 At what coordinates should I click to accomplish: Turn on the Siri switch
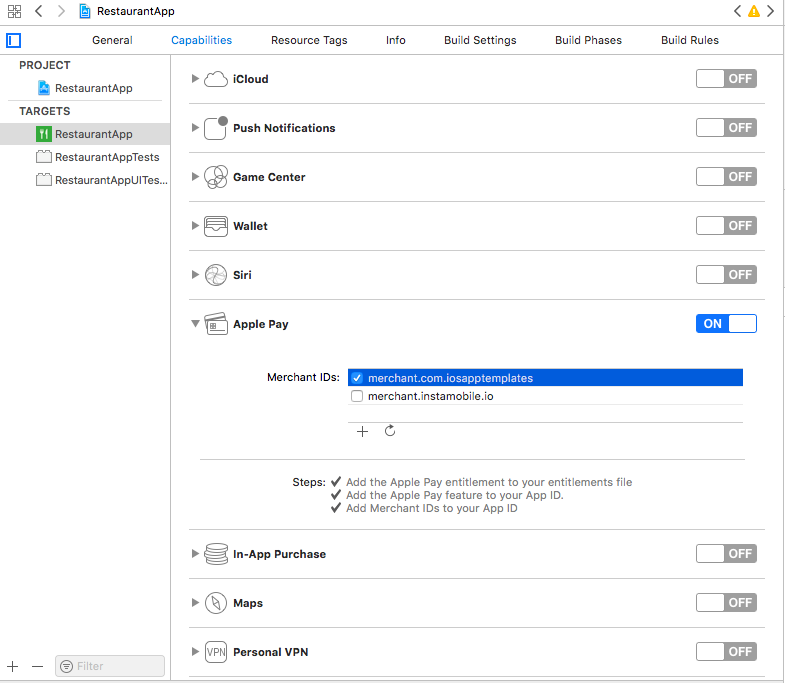pos(726,274)
